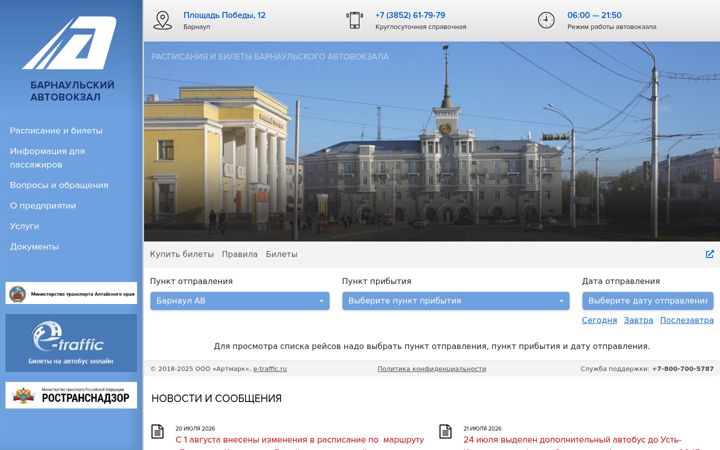Click the Дата отправления label
This screenshot has height=450, width=720.
tap(621, 281)
